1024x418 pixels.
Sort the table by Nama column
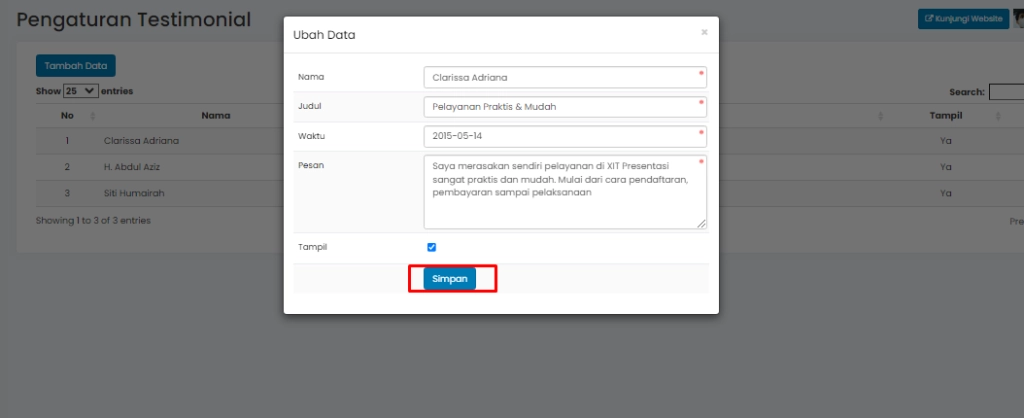click(x=216, y=116)
